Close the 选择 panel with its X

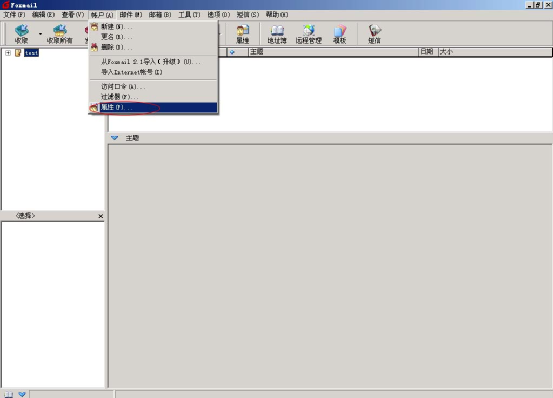point(101,216)
